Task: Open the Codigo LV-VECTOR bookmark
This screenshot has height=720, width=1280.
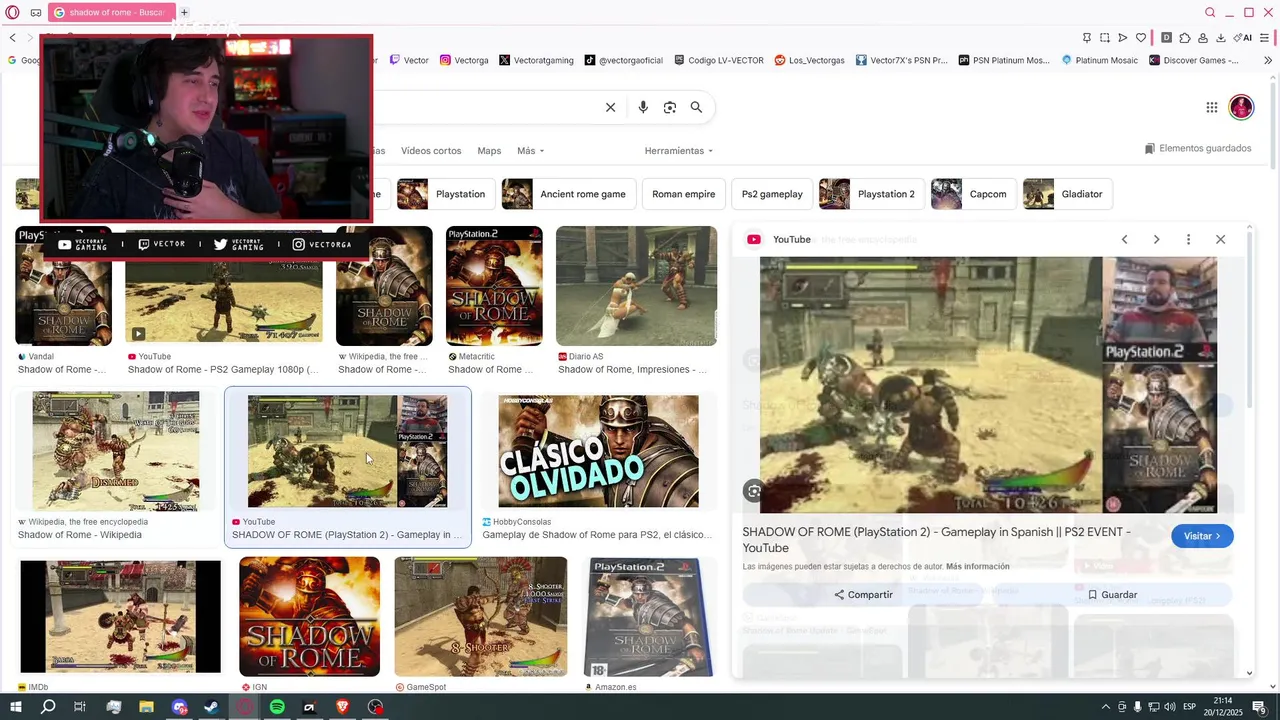Action: coord(718,60)
